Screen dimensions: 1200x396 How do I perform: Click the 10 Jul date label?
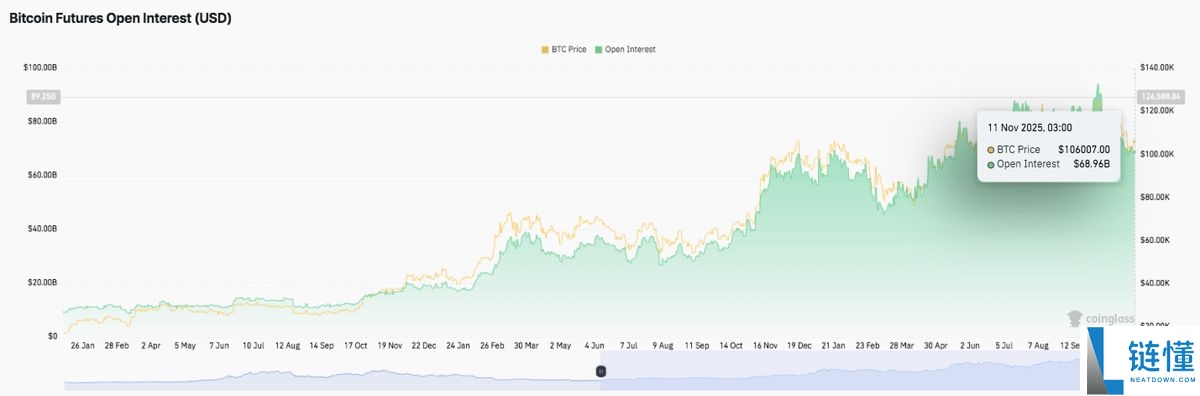[x=253, y=345]
